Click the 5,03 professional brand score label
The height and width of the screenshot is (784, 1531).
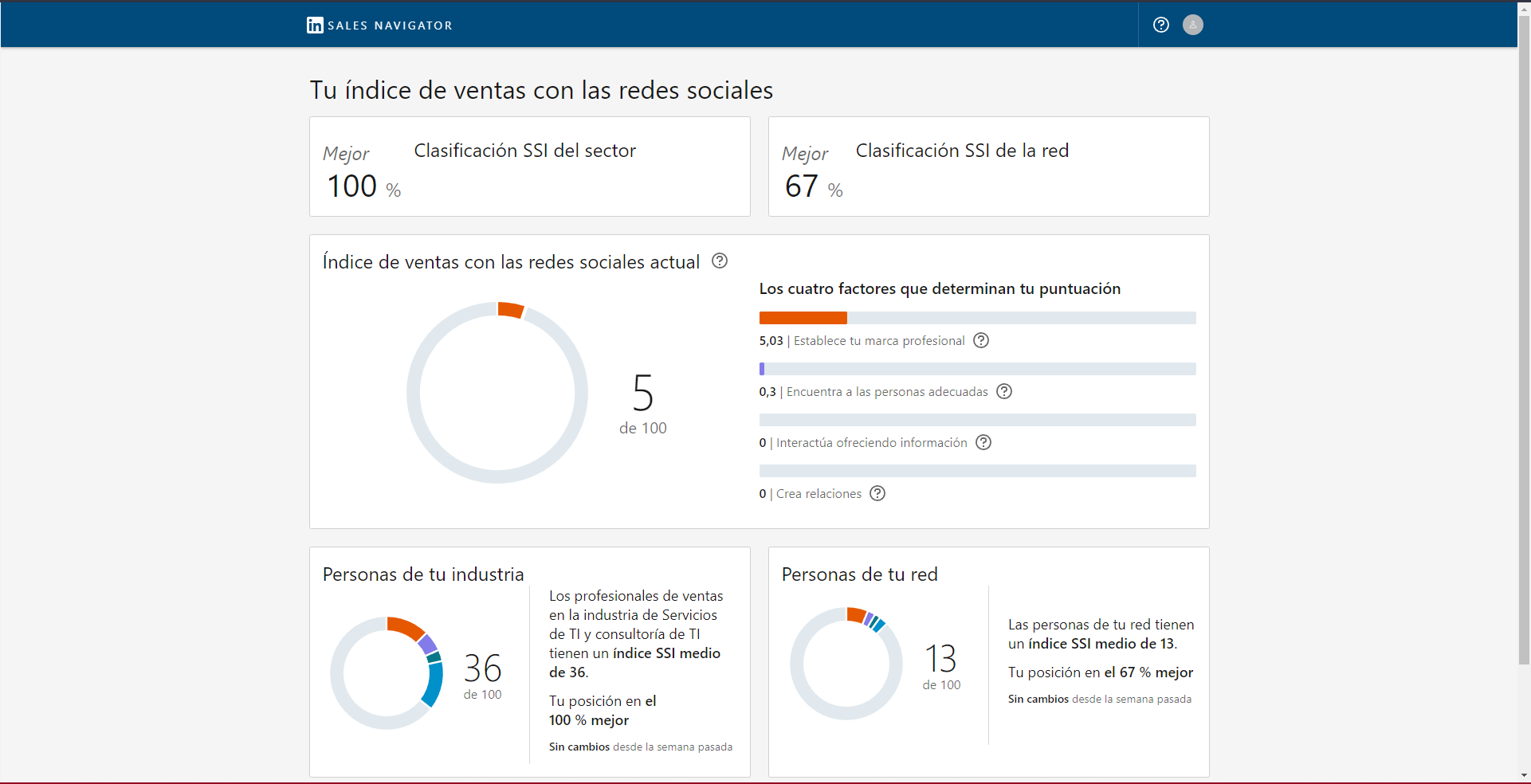point(862,341)
